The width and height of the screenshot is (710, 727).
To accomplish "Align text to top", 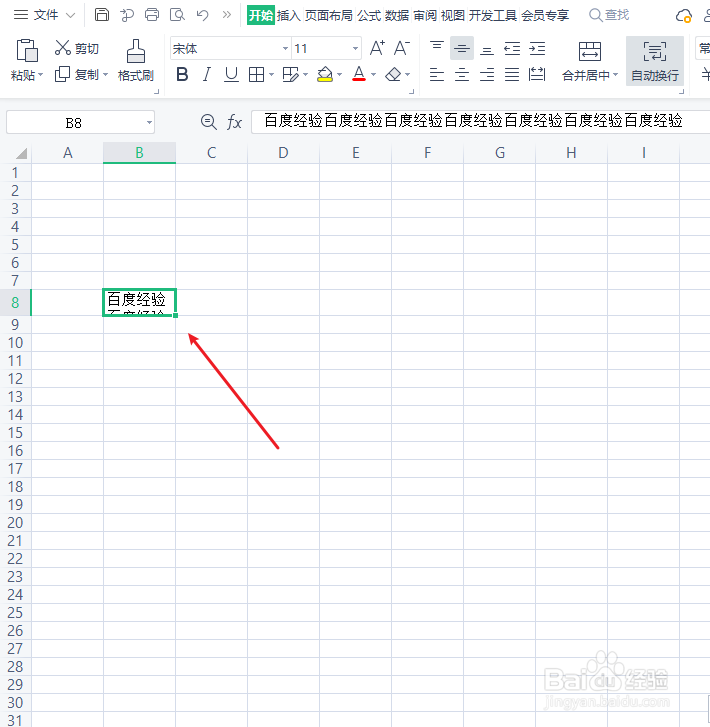I will [x=437, y=47].
